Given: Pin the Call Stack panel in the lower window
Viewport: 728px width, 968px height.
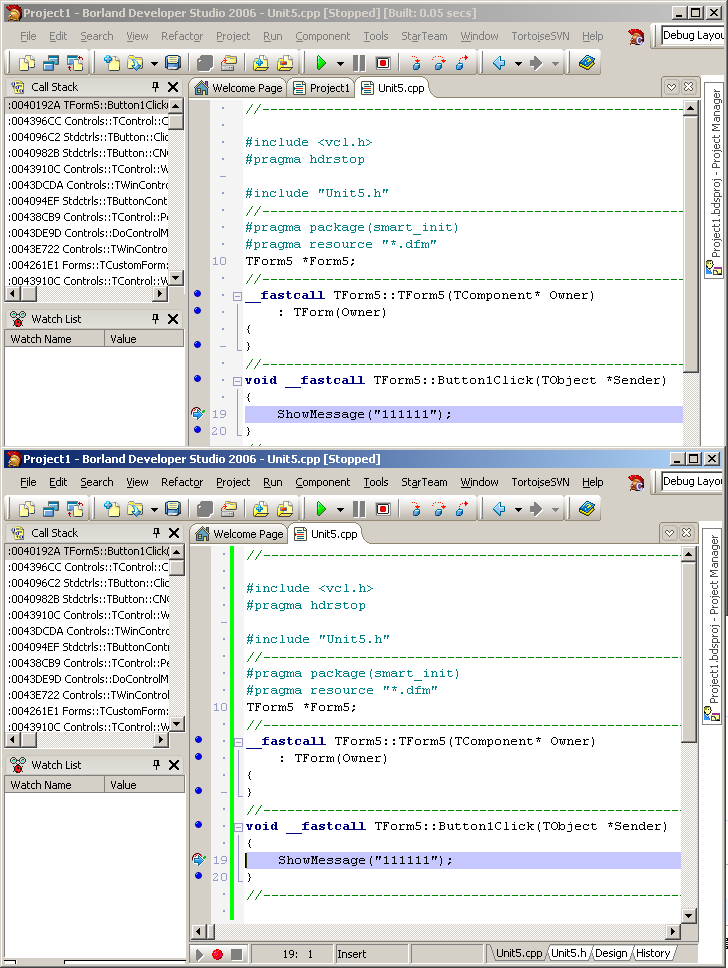Looking at the screenshot, I should [155, 533].
